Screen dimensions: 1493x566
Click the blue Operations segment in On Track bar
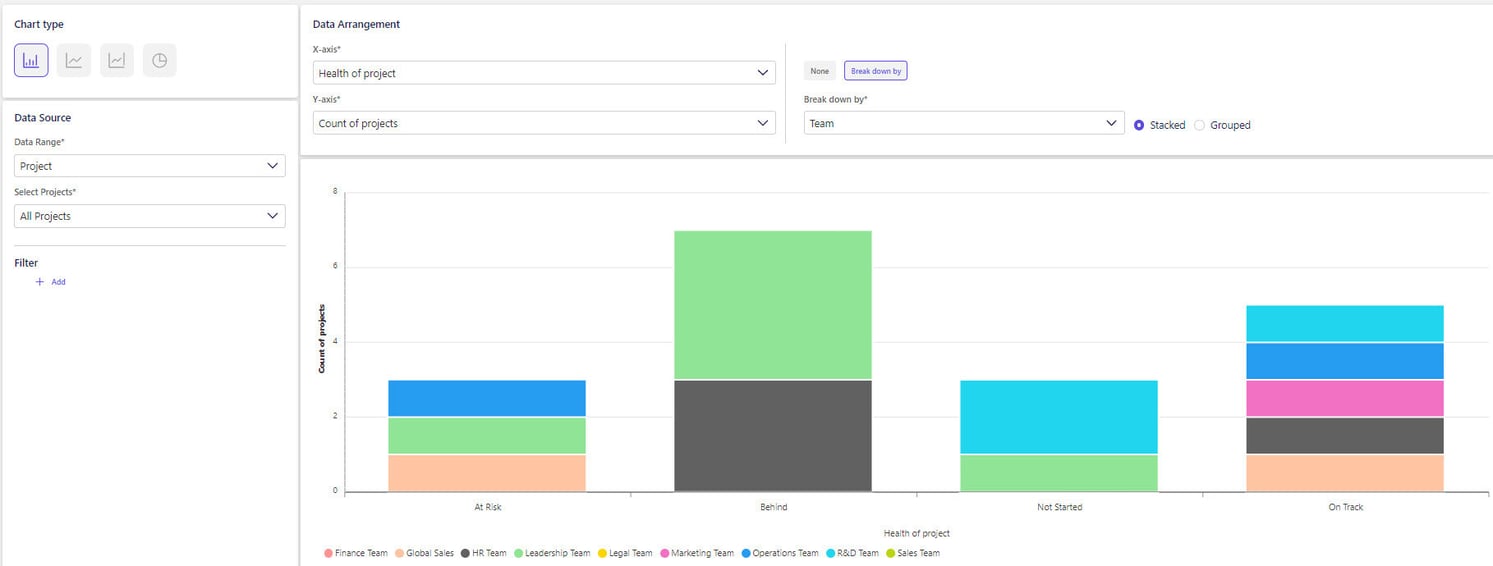[x=1345, y=361]
